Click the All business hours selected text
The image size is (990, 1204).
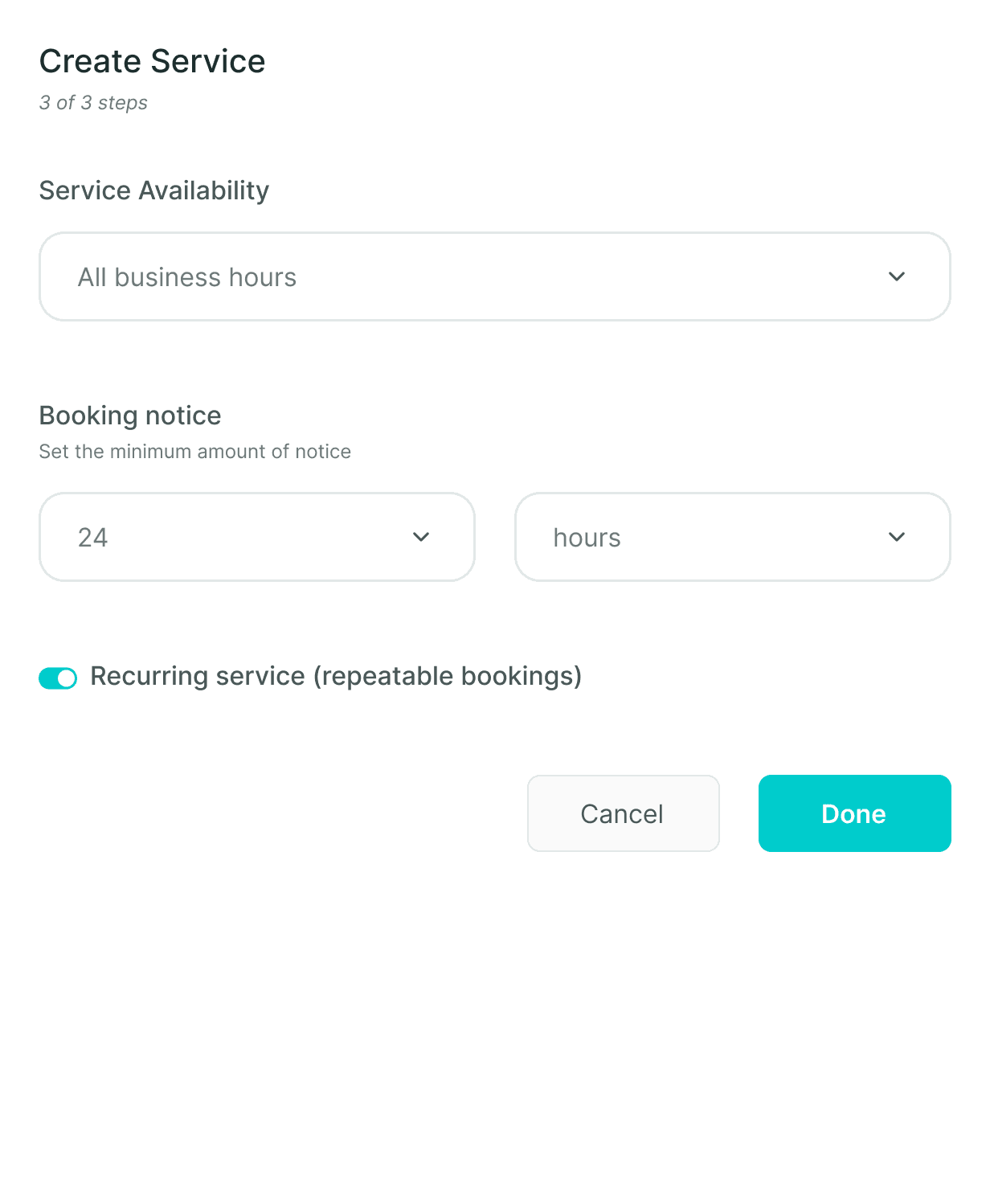click(187, 277)
